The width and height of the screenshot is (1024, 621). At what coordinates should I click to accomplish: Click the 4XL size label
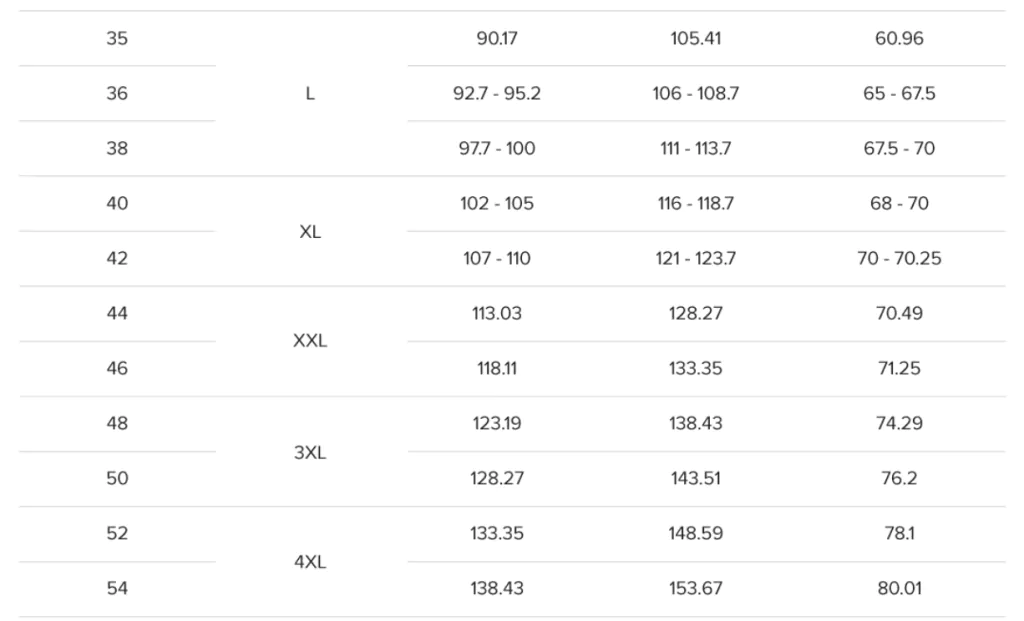pos(310,562)
